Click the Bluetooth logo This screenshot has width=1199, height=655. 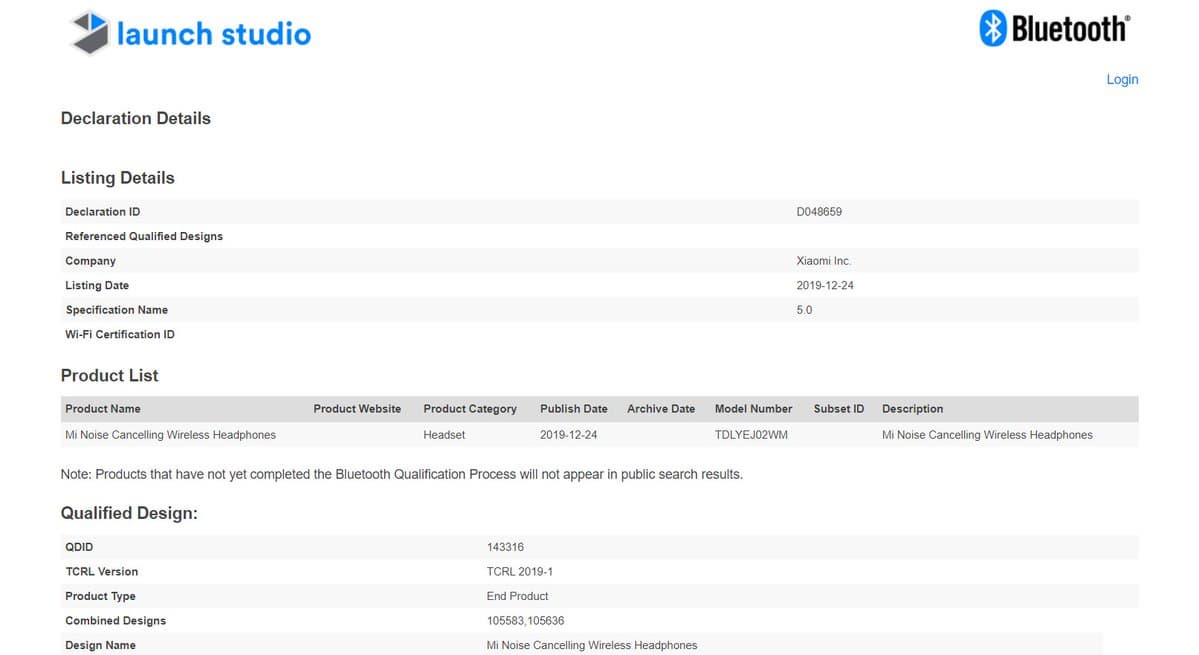[1055, 29]
